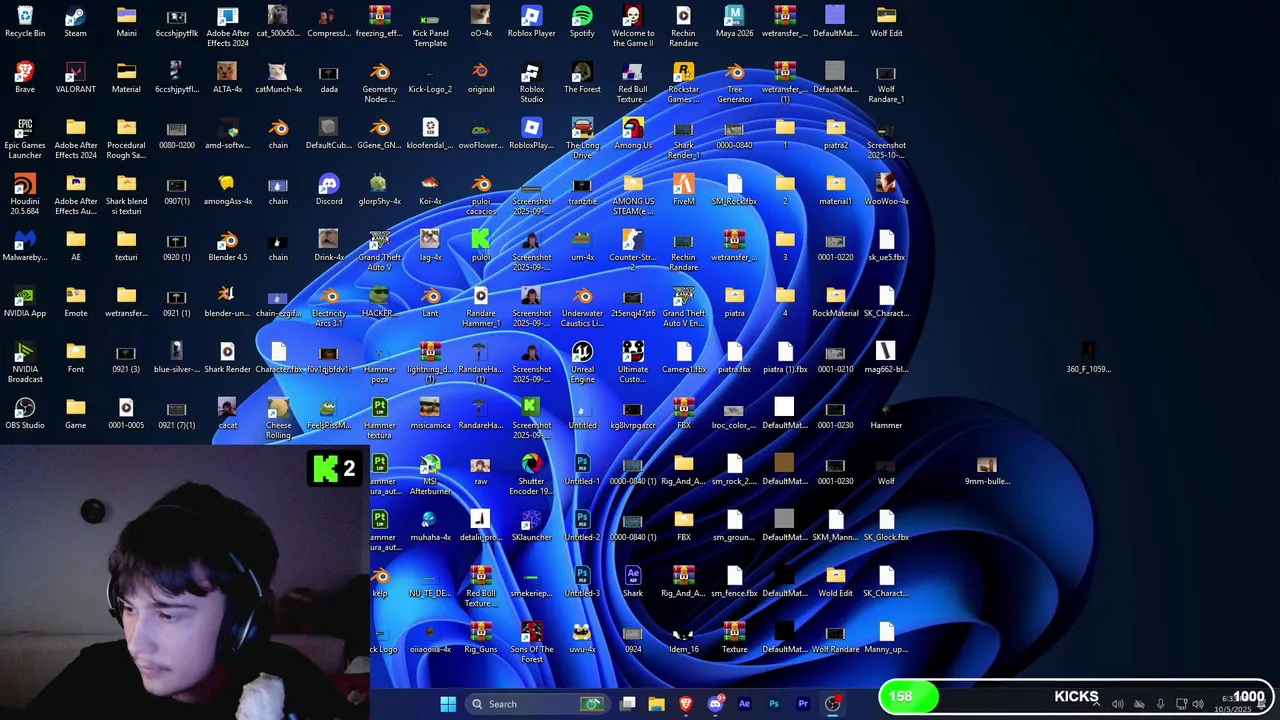Image resolution: width=1280 pixels, height=720 pixels.
Task: Open Premiere Pro from taskbar
Action: 803,704
